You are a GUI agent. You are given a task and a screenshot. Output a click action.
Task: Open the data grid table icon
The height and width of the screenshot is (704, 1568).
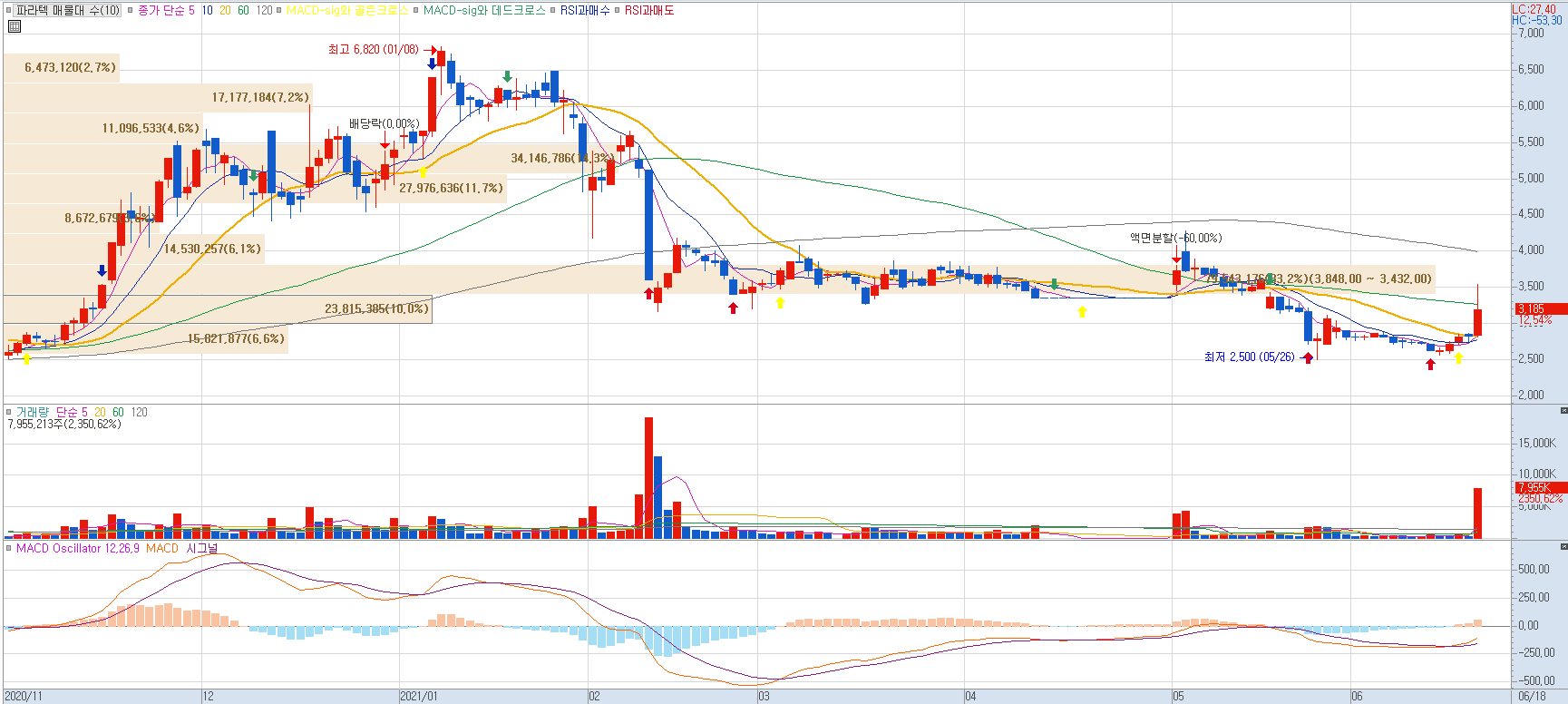click(14, 26)
